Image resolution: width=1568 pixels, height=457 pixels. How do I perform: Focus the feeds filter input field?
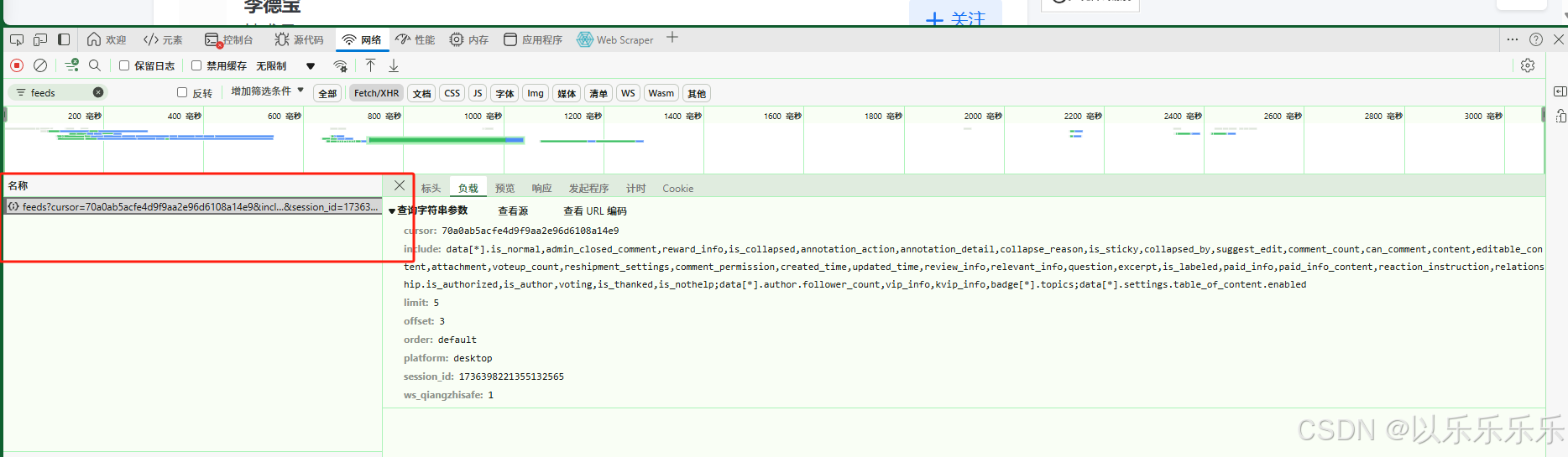[59, 92]
